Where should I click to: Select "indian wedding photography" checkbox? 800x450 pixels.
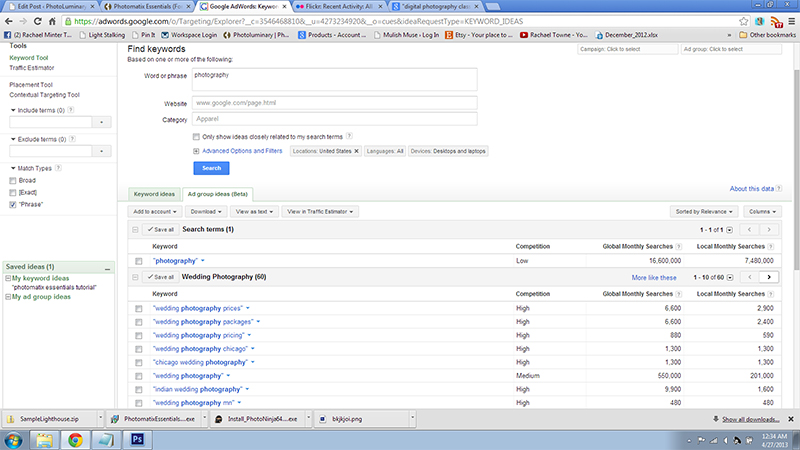point(139,390)
